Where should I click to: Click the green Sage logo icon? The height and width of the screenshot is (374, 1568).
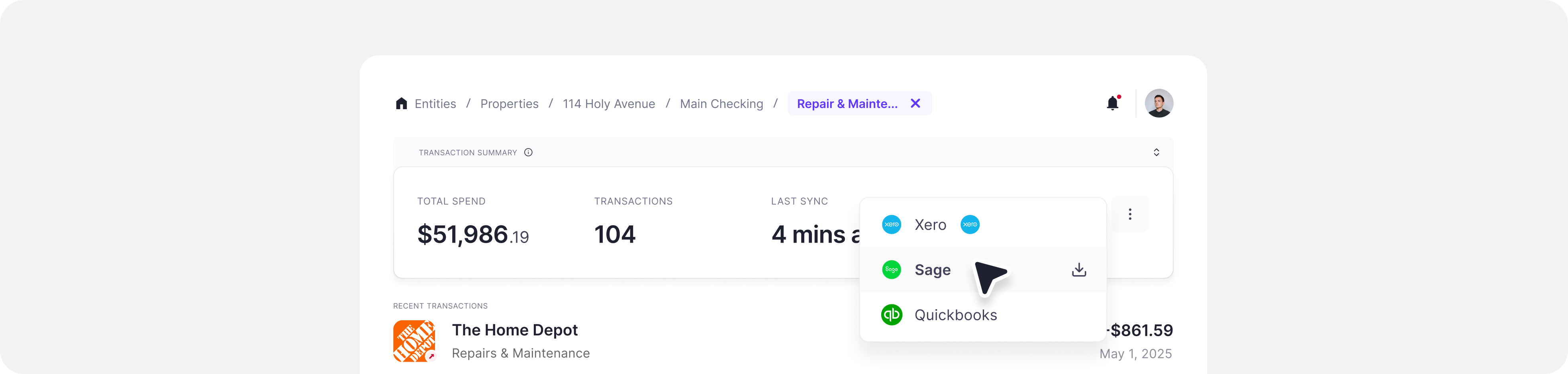[x=892, y=269]
